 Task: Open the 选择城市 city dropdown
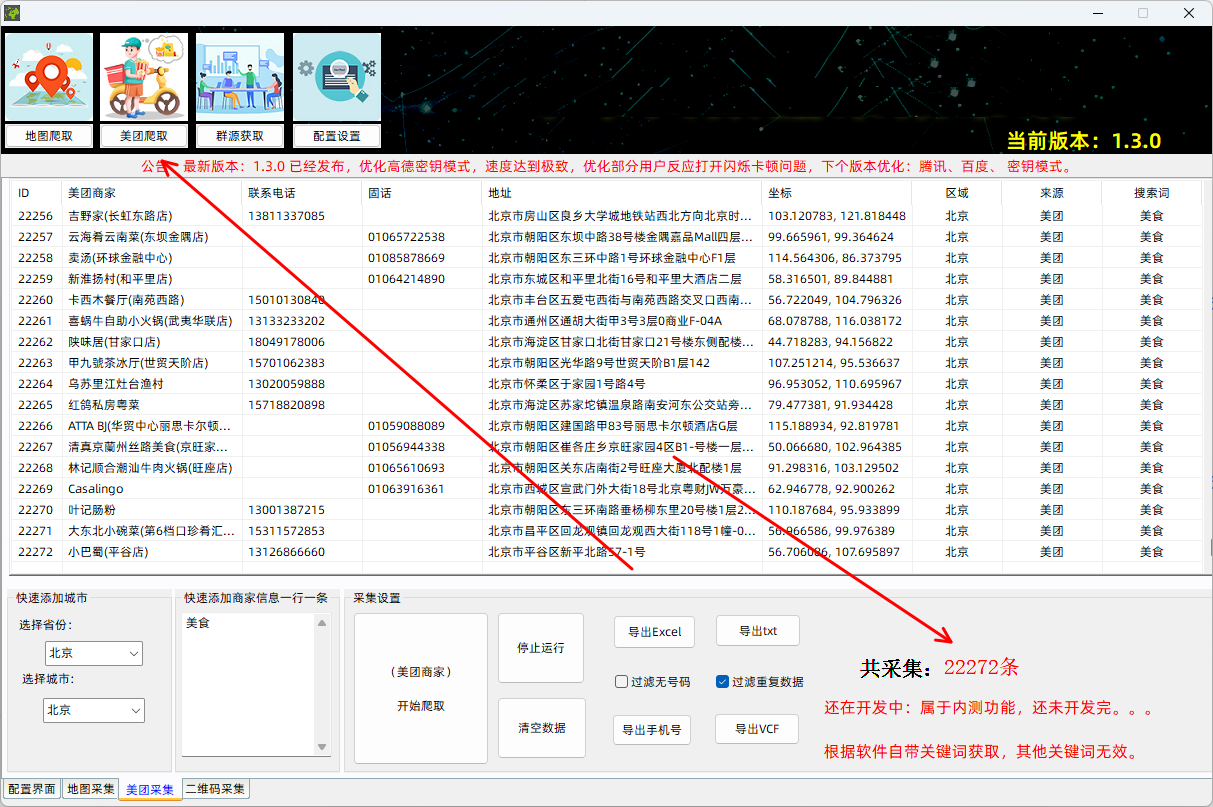pos(93,710)
